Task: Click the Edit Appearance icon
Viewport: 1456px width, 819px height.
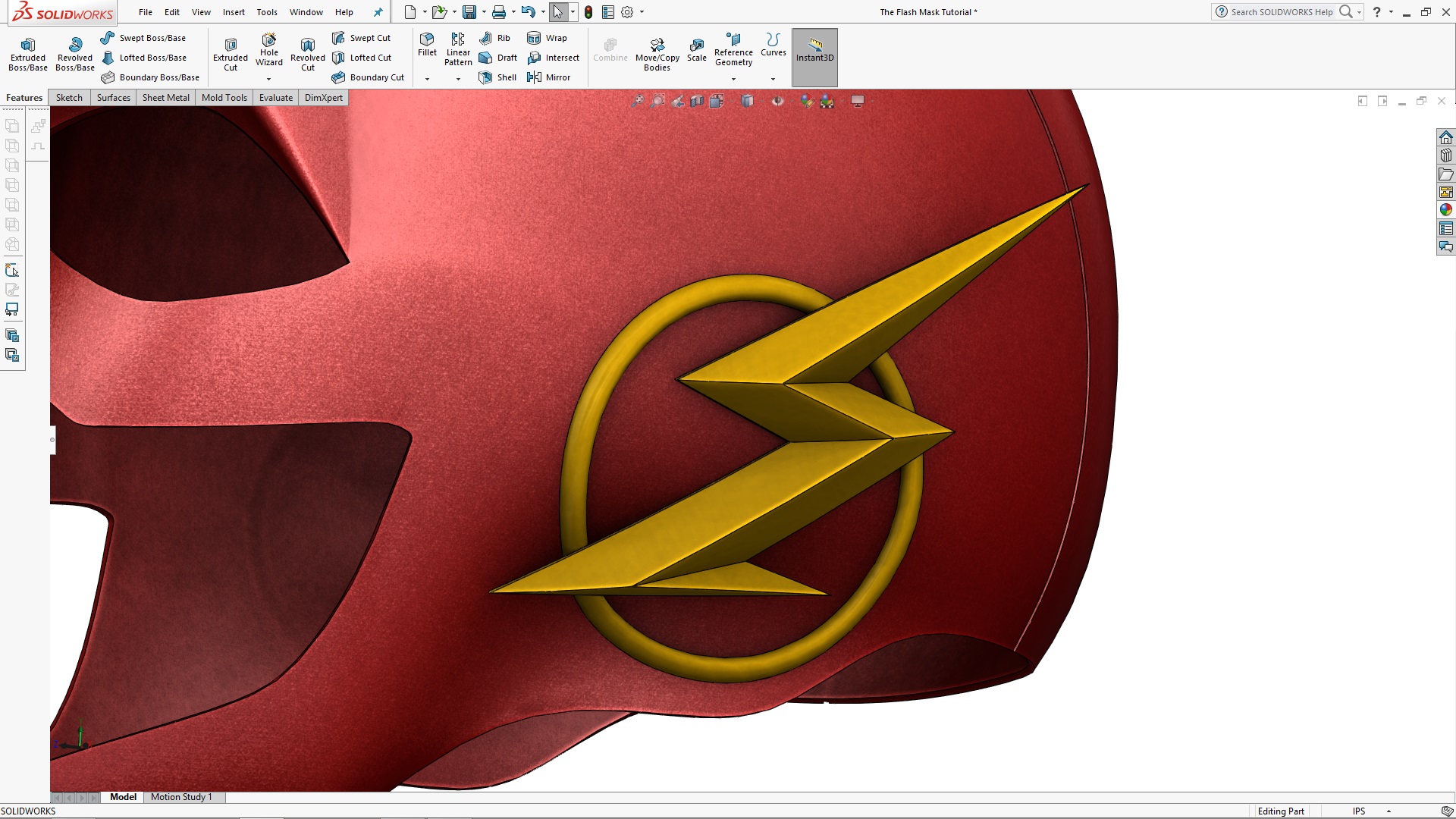Action: [806, 100]
